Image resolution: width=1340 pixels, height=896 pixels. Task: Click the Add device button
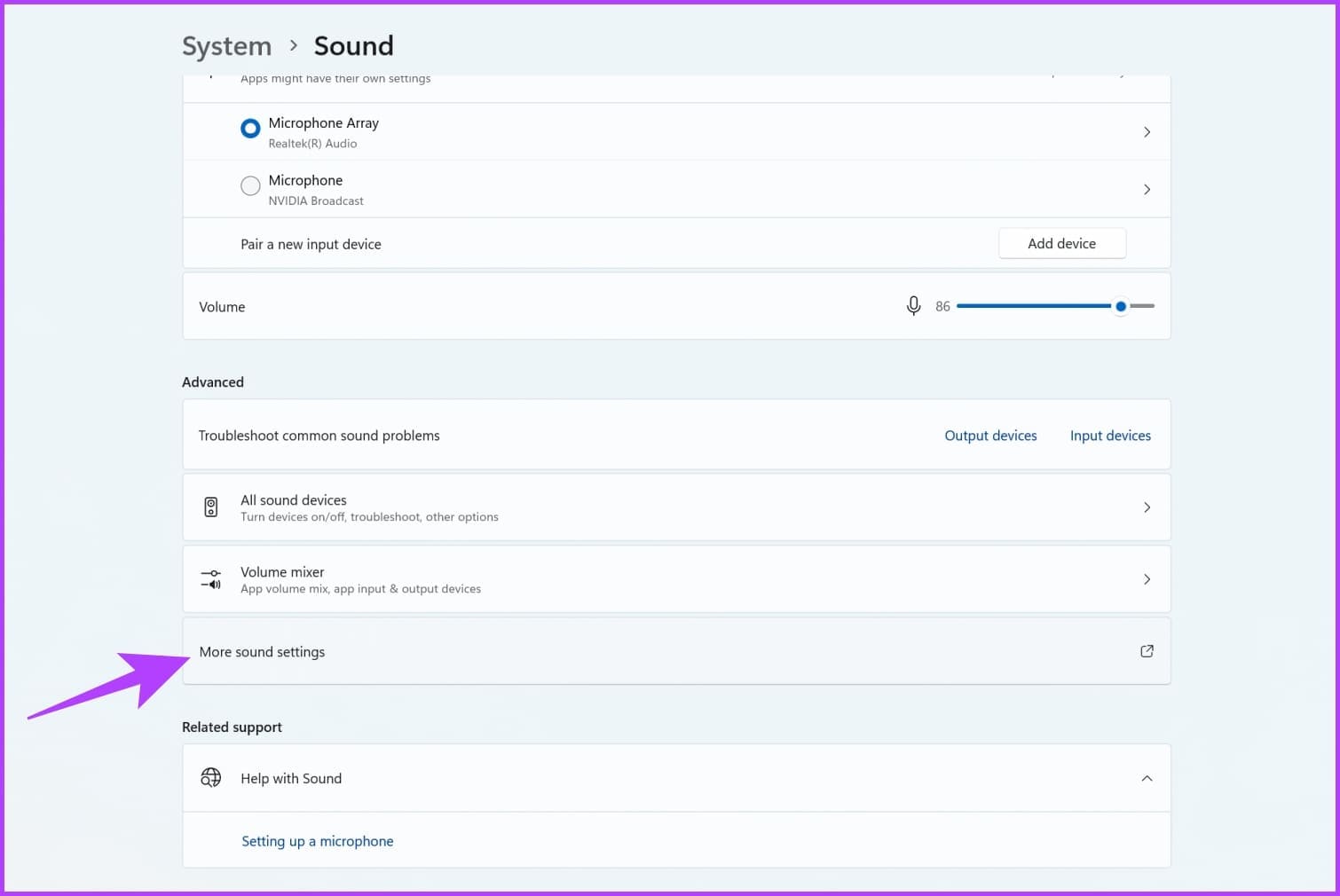pos(1061,244)
